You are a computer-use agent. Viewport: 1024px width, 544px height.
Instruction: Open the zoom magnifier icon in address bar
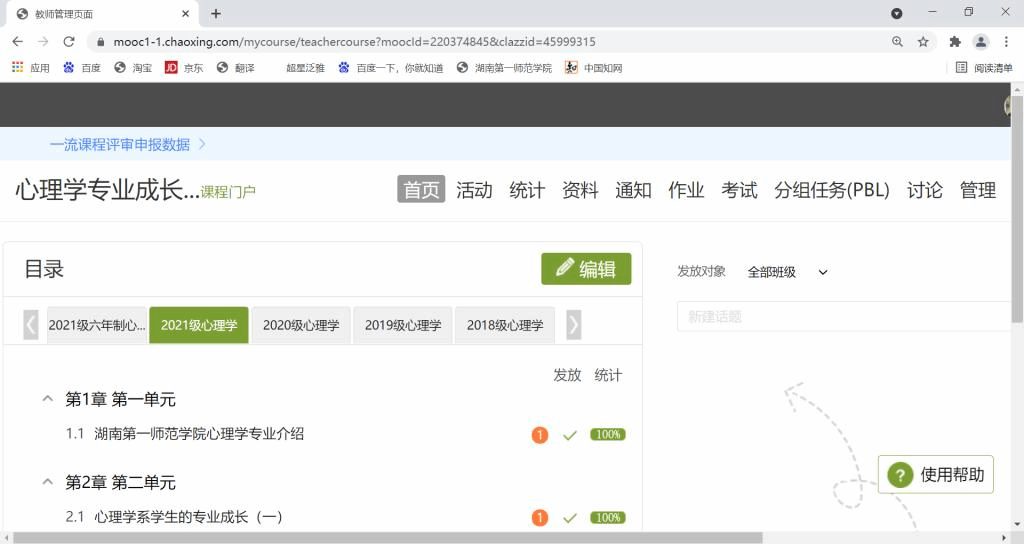pyautogui.click(x=897, y=42)
